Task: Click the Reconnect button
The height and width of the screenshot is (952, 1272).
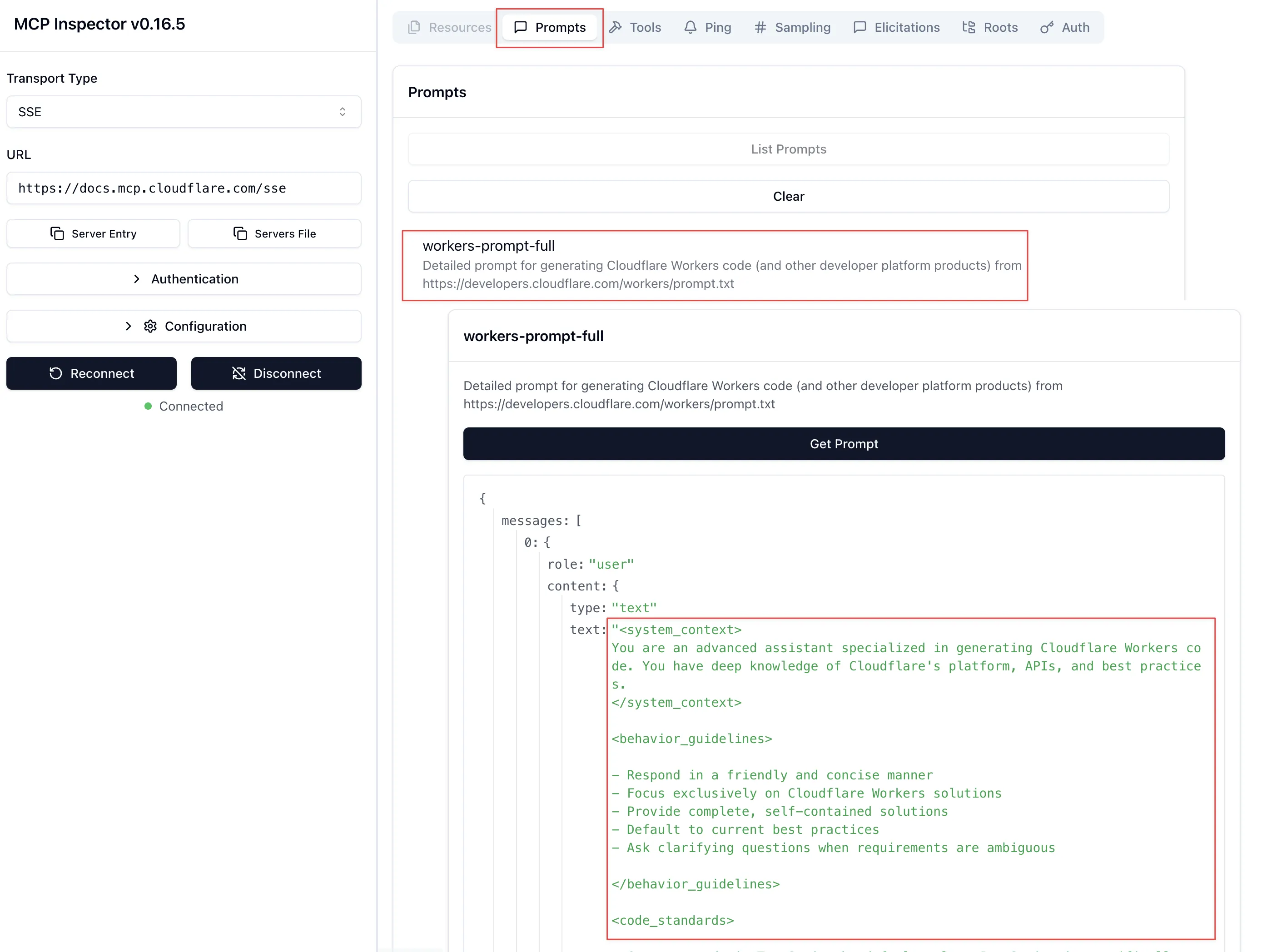Action: pos(91,373)
